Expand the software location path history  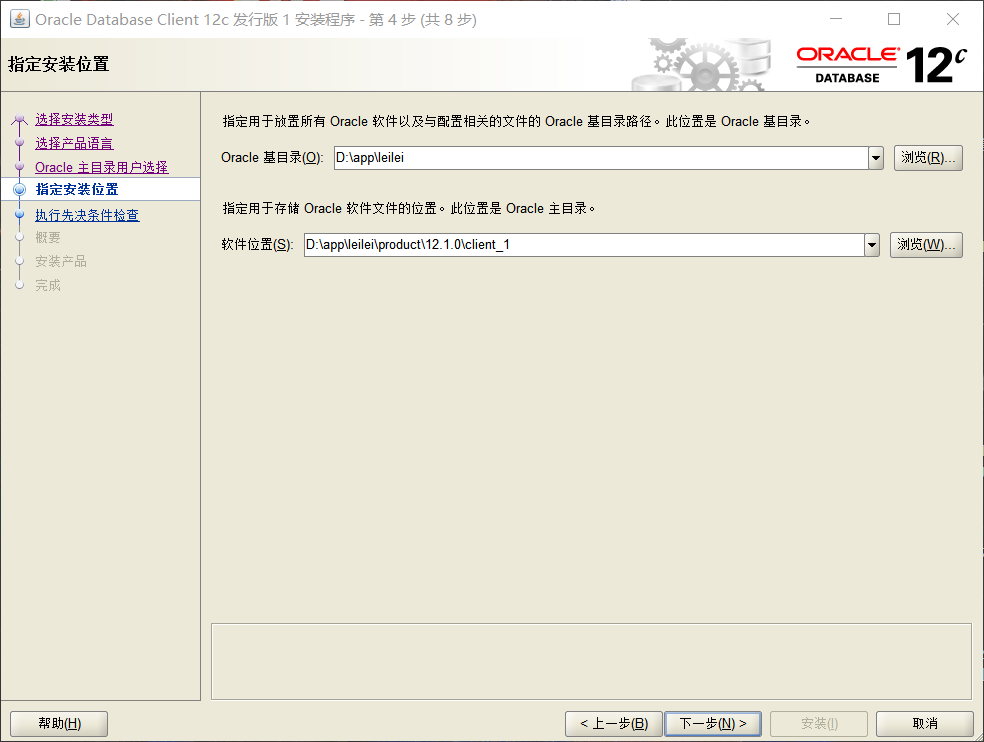pyautogui.click(x=874, y=244)
